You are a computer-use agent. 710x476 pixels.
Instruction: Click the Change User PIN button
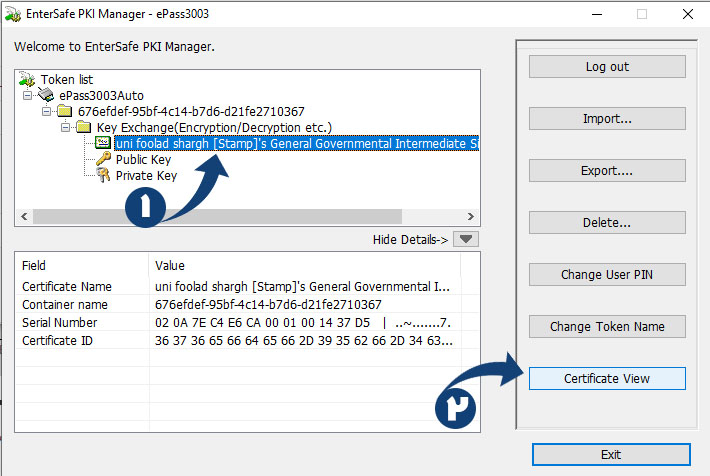606,274
